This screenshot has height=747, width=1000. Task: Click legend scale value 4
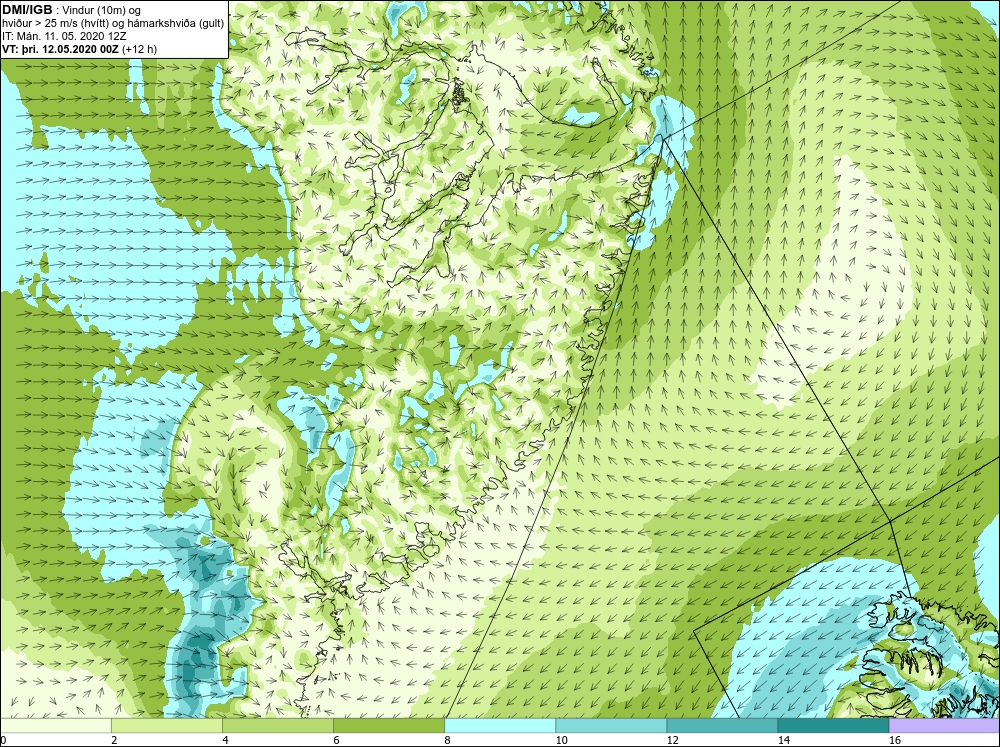(x=225, y=740)
